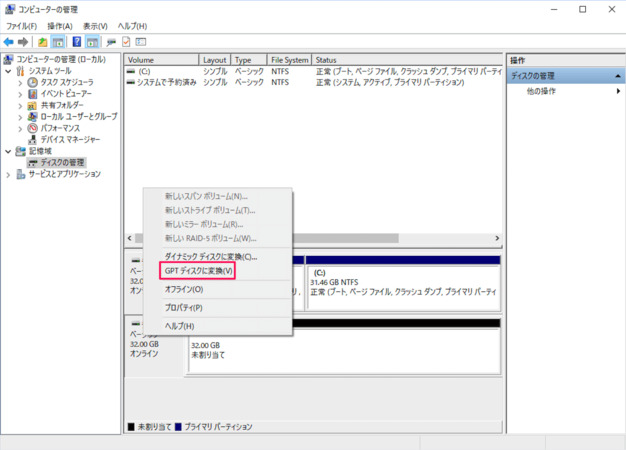Select ディスクの管理 in the tree

(57, 163)
